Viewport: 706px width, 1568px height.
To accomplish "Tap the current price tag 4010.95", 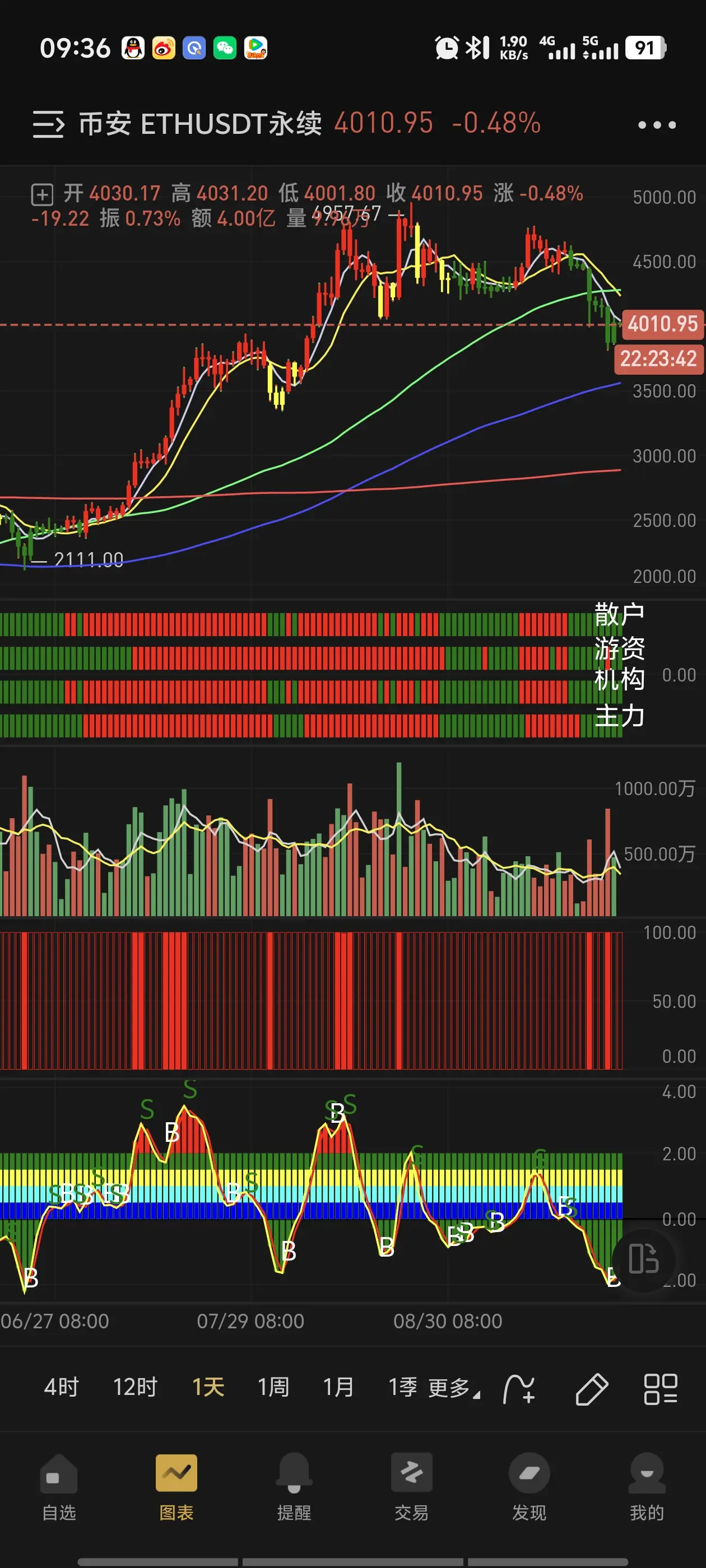I will [x=662, y=323].
